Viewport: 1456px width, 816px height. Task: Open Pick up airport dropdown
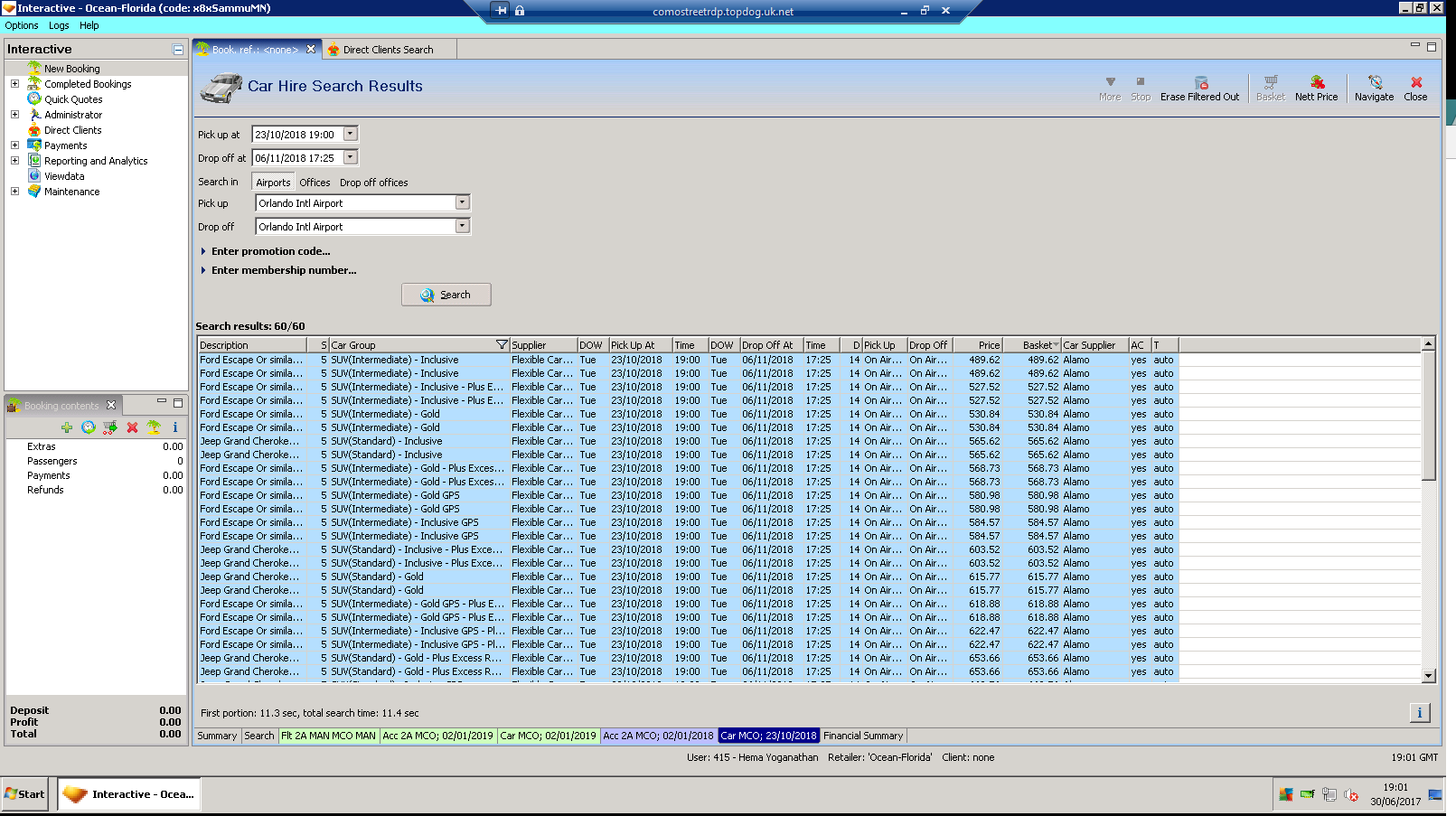[x=462, y=202]
